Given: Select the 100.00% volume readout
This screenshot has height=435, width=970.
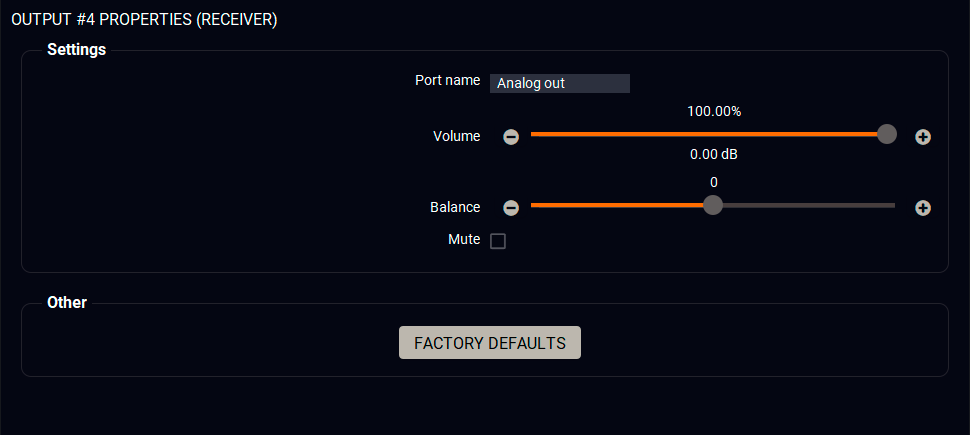Looking at the screenshot, I should click(x=714, y=111).
